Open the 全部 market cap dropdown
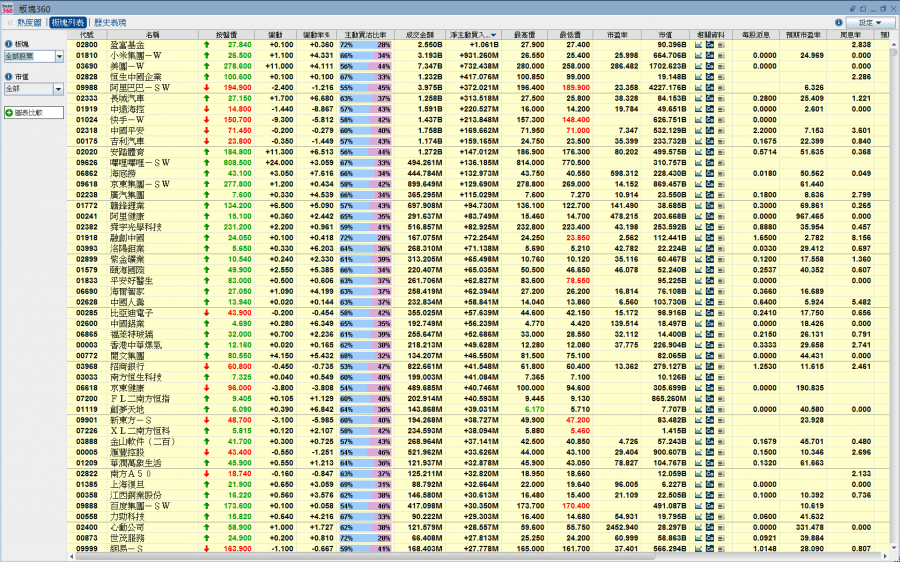900x562 pixels. (59, 89)
